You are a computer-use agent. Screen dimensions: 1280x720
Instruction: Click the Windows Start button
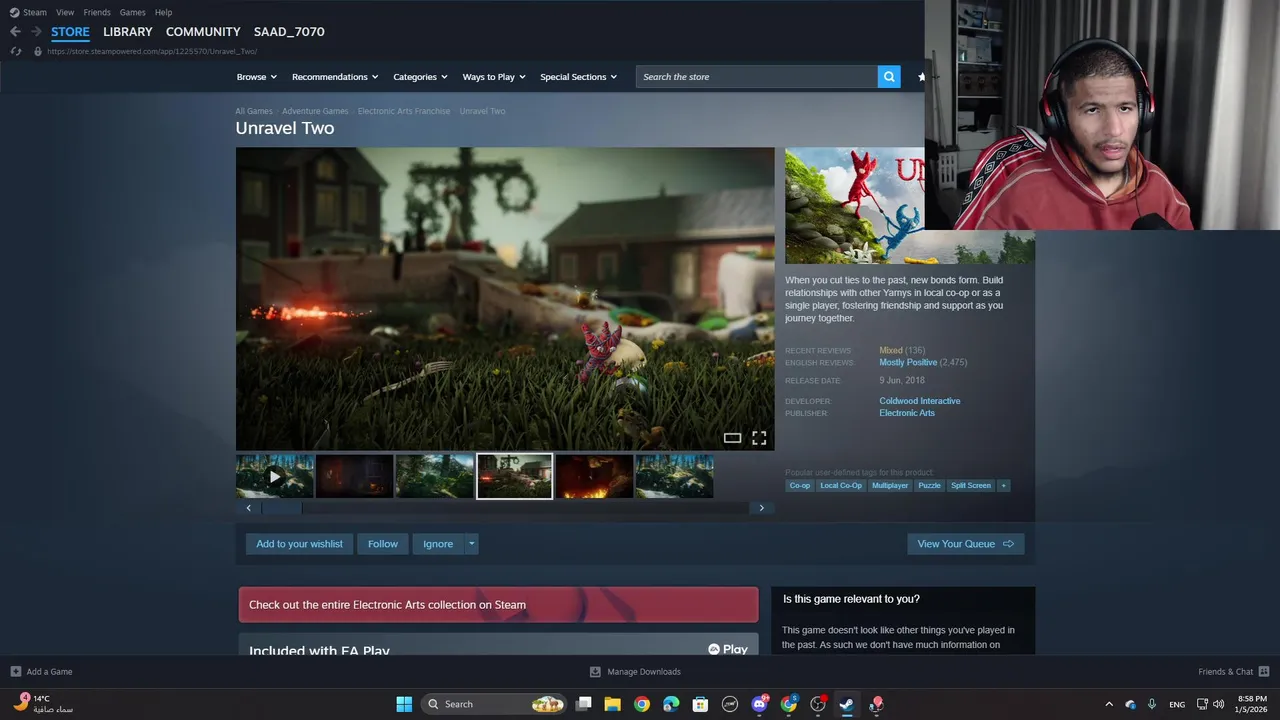coord(404,704)
